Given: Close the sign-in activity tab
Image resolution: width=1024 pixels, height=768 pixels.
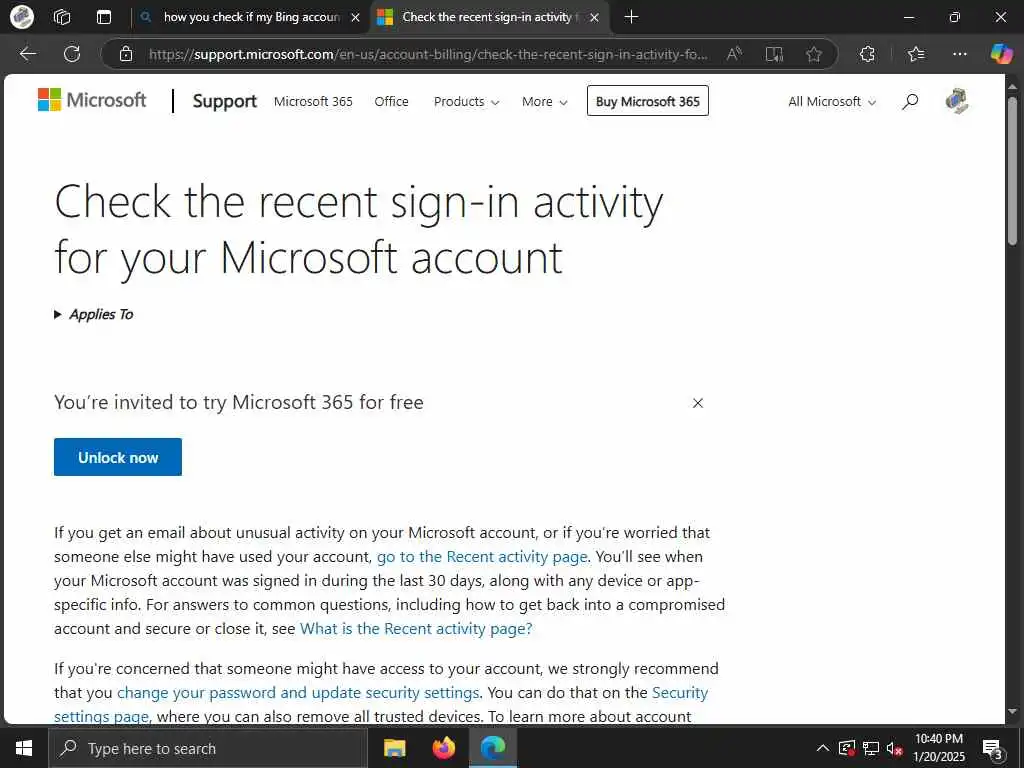Looking at the screenshot, I should pyautogui.click(x=594, y=18).
